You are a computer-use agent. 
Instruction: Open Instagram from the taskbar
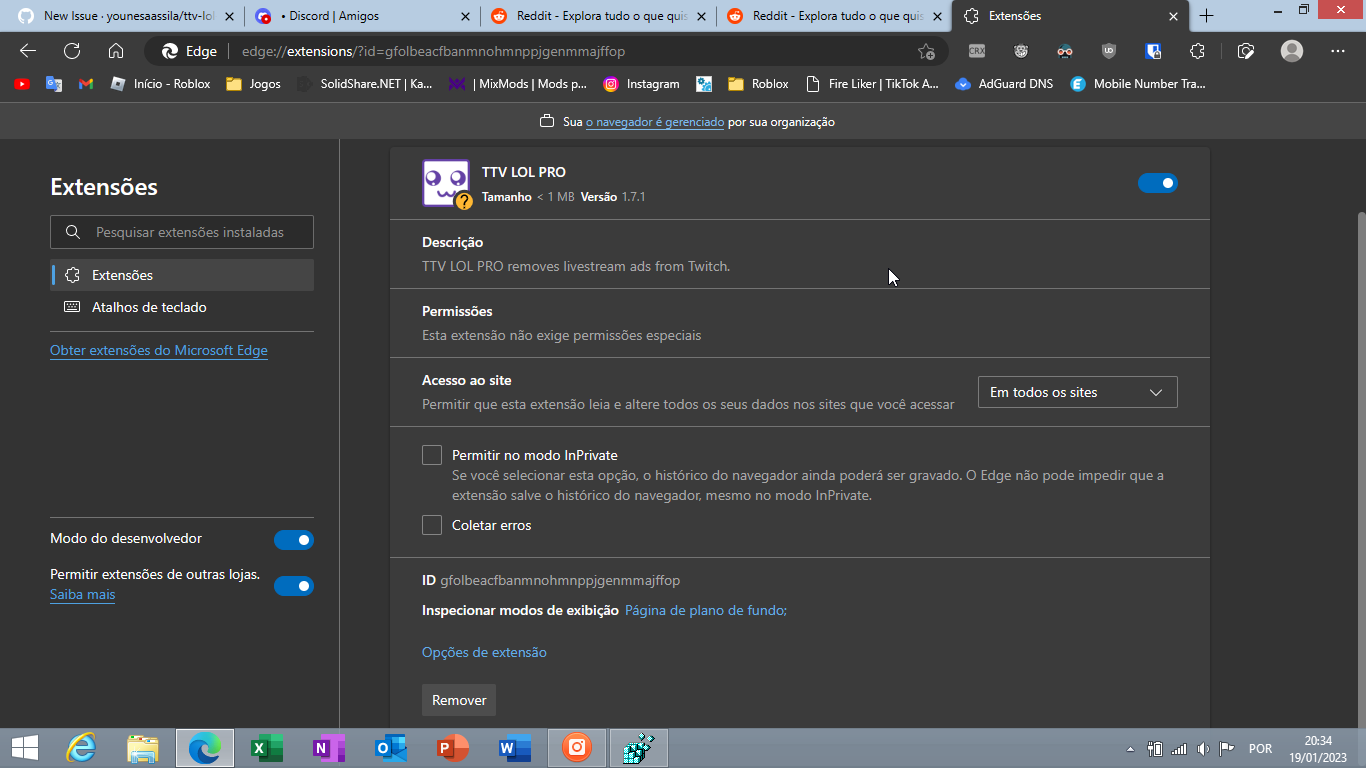pos(575,747)
